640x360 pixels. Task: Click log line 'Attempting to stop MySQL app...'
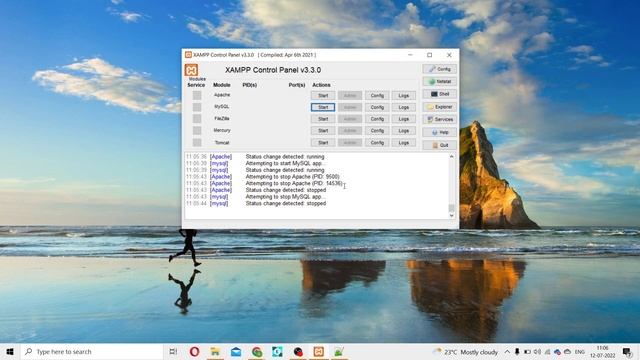(x=286, y=197)
